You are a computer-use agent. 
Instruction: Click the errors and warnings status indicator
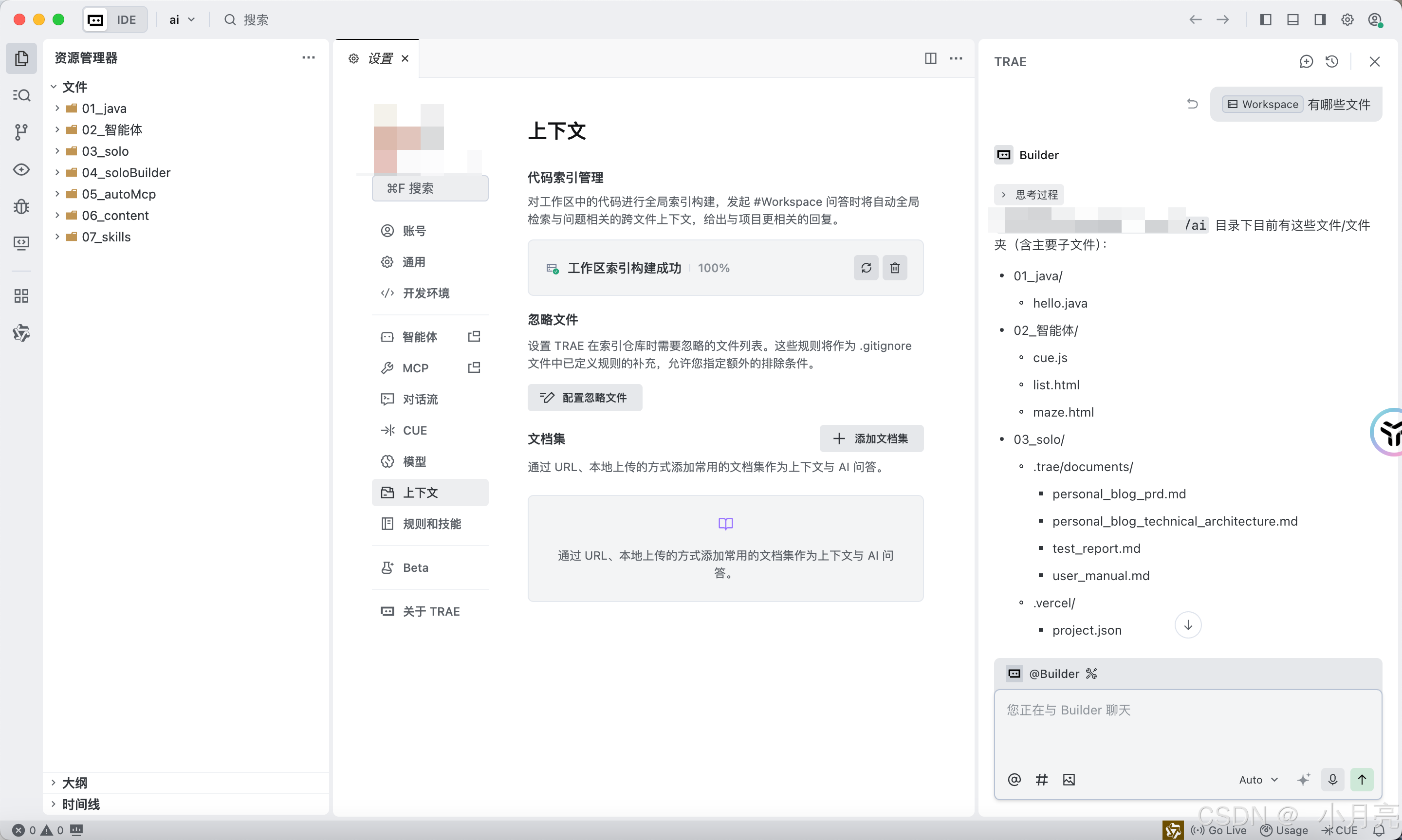(x=37, y=830)
